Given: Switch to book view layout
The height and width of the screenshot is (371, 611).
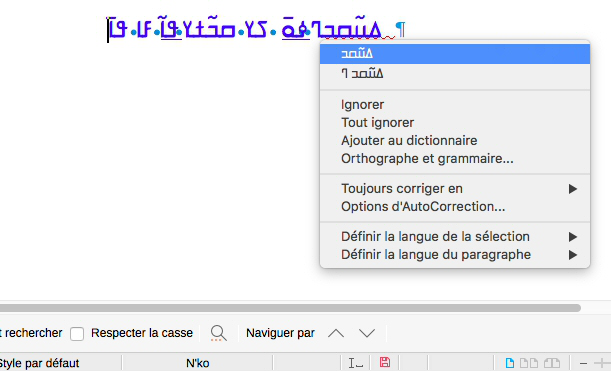Looking at the screenshot, I should click(x=552, y=363).
